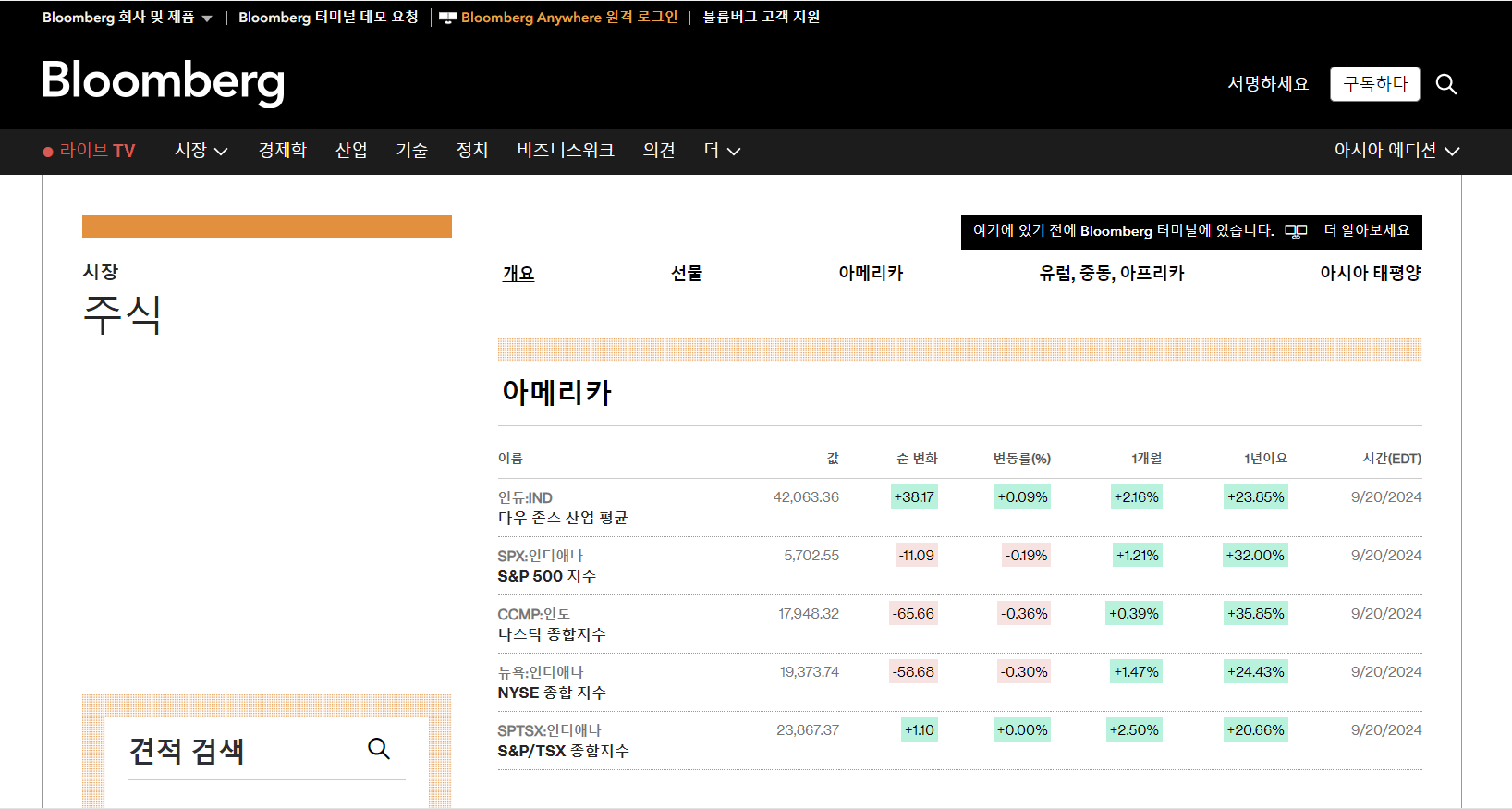Click the CCMP:인도 ticker
Image resolution: width=1512 pixels, height=809 pixels.
pyautogui.click(x=534, y=614)
